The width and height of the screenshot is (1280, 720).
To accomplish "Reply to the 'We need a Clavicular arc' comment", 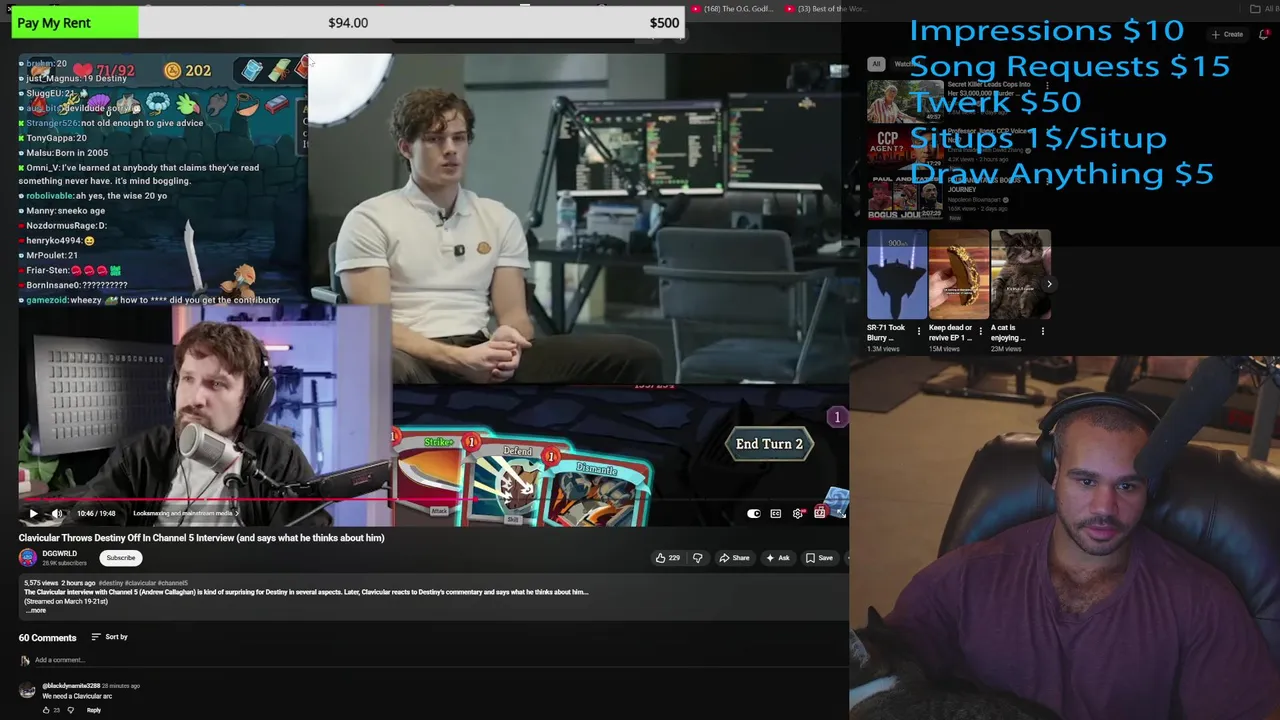I will [94, 710].
